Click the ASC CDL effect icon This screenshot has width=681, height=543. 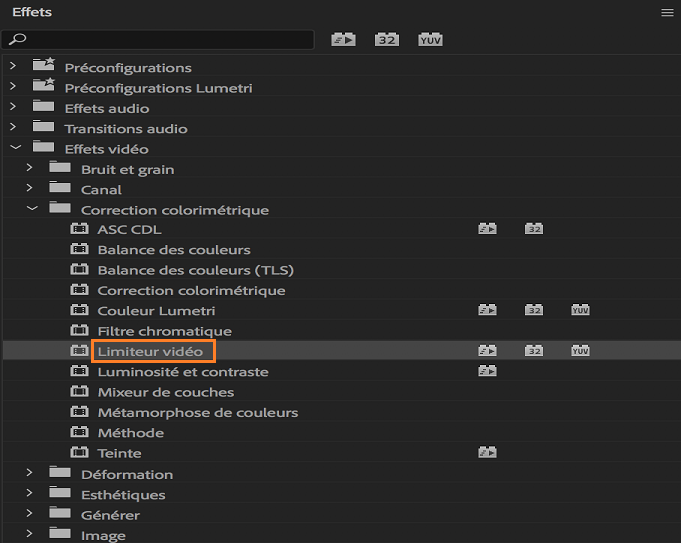coord(79,230)
